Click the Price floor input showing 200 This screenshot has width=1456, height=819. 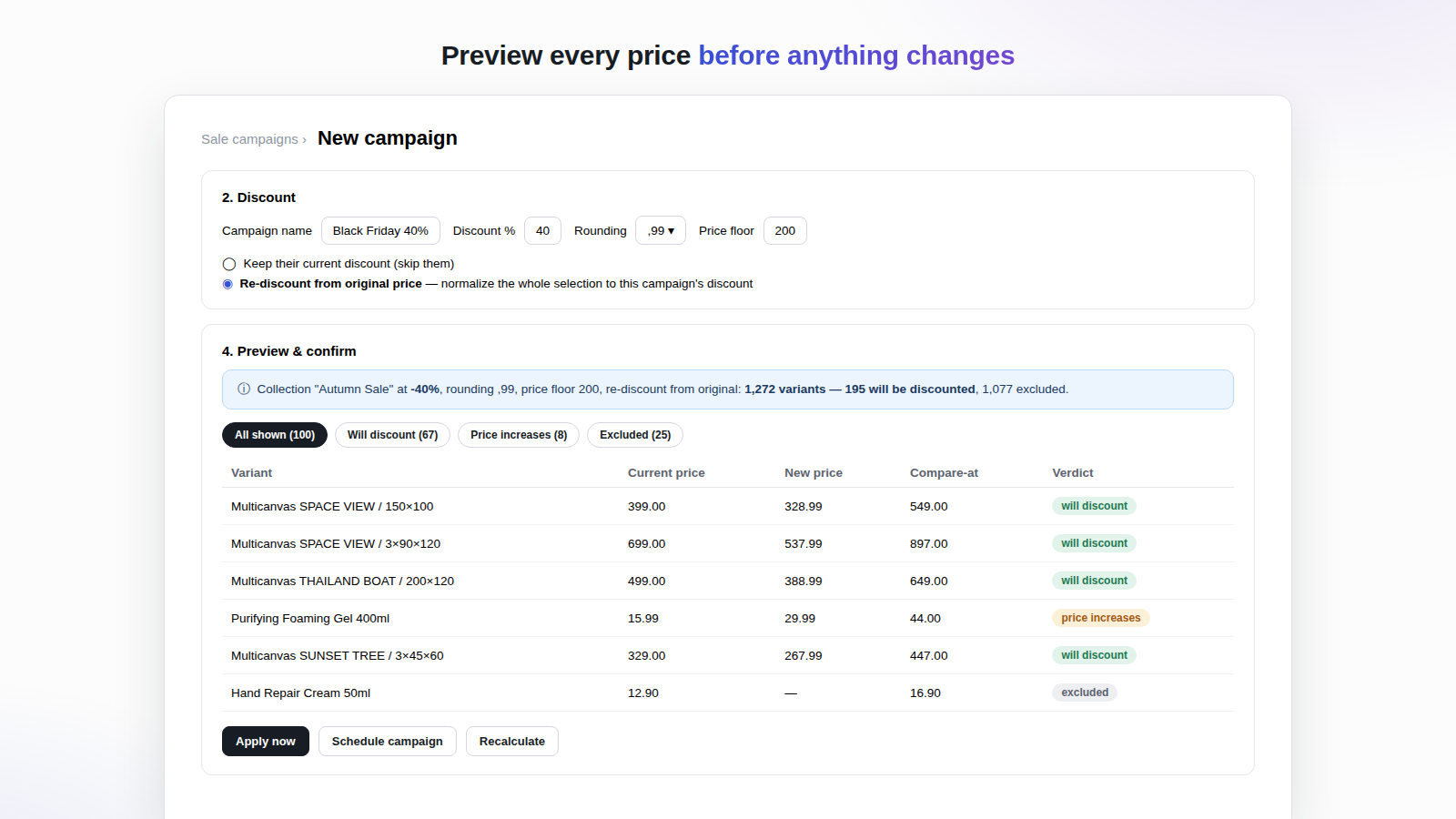(785, 231)
